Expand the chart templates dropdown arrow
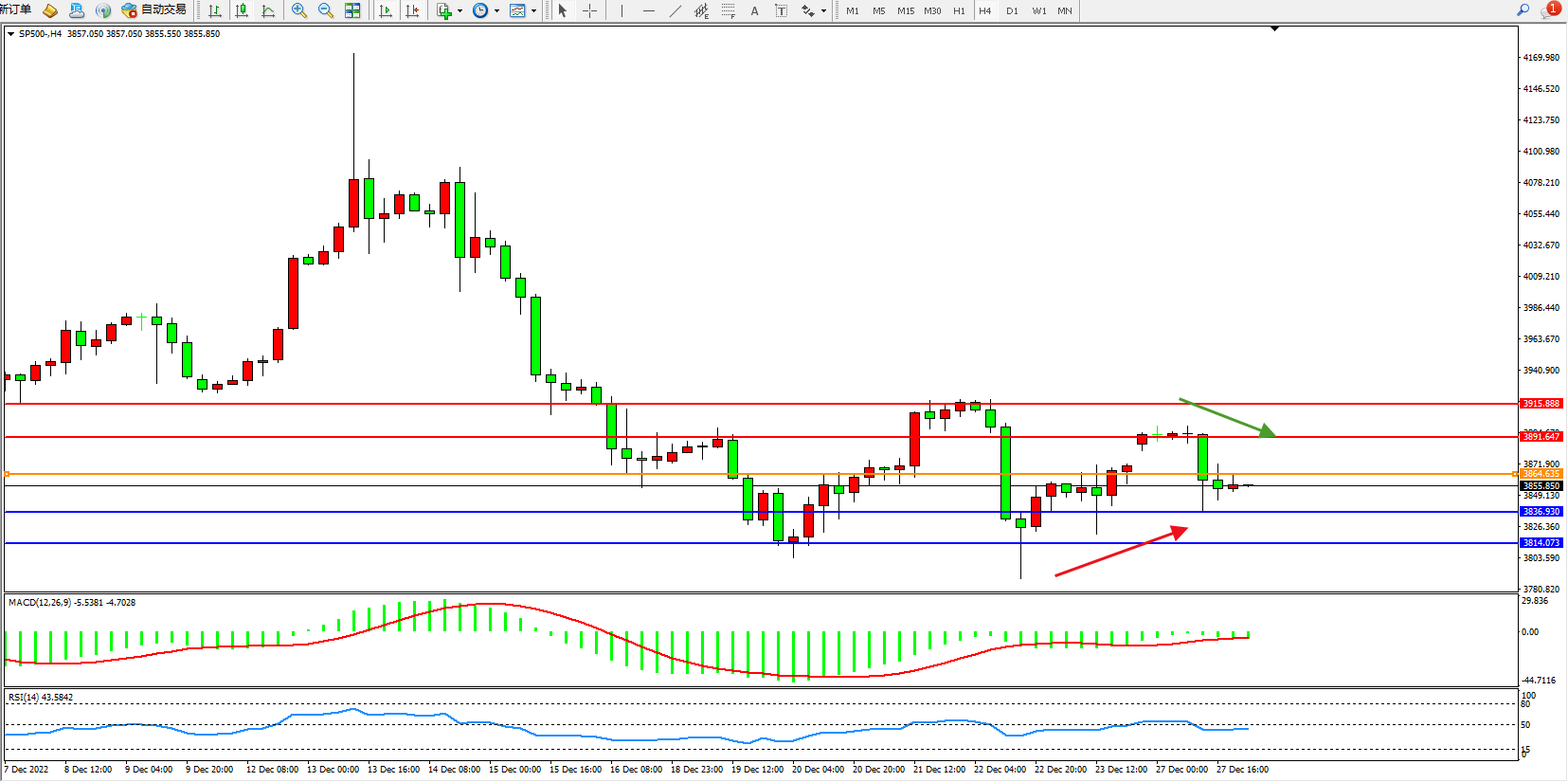Screen dimensions: 1568x782 tap(533, 11)
